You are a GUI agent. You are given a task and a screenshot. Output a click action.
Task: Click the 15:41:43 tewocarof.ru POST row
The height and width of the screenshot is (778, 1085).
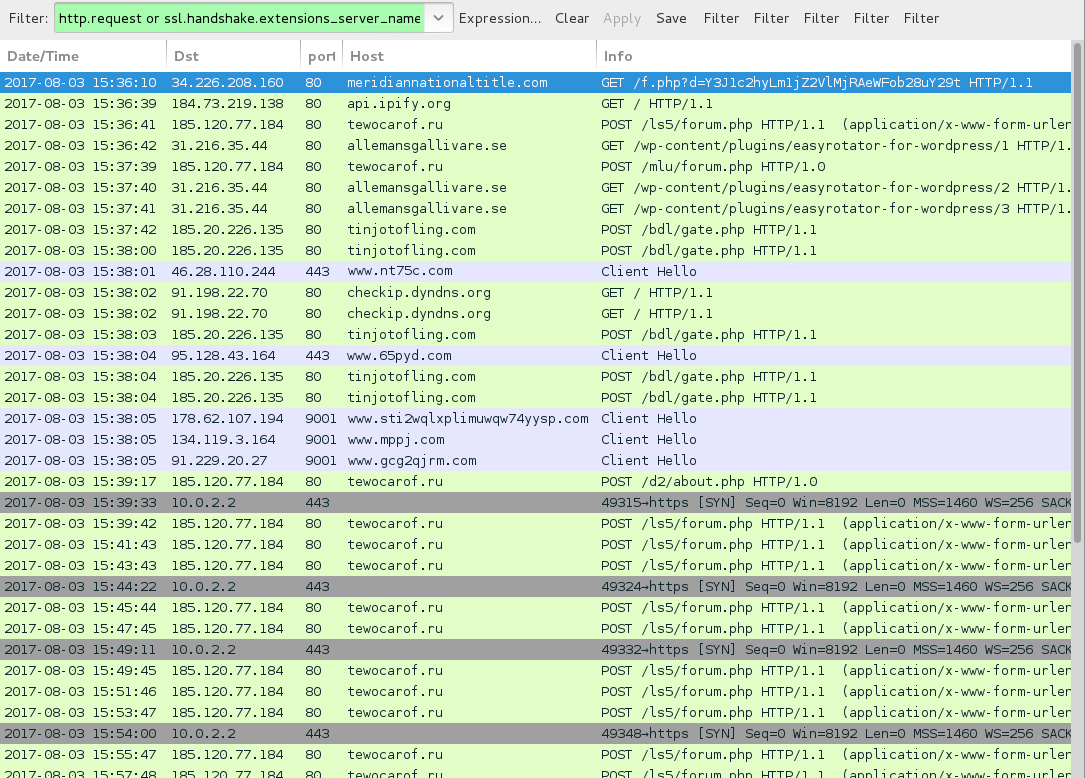point(536,545)
